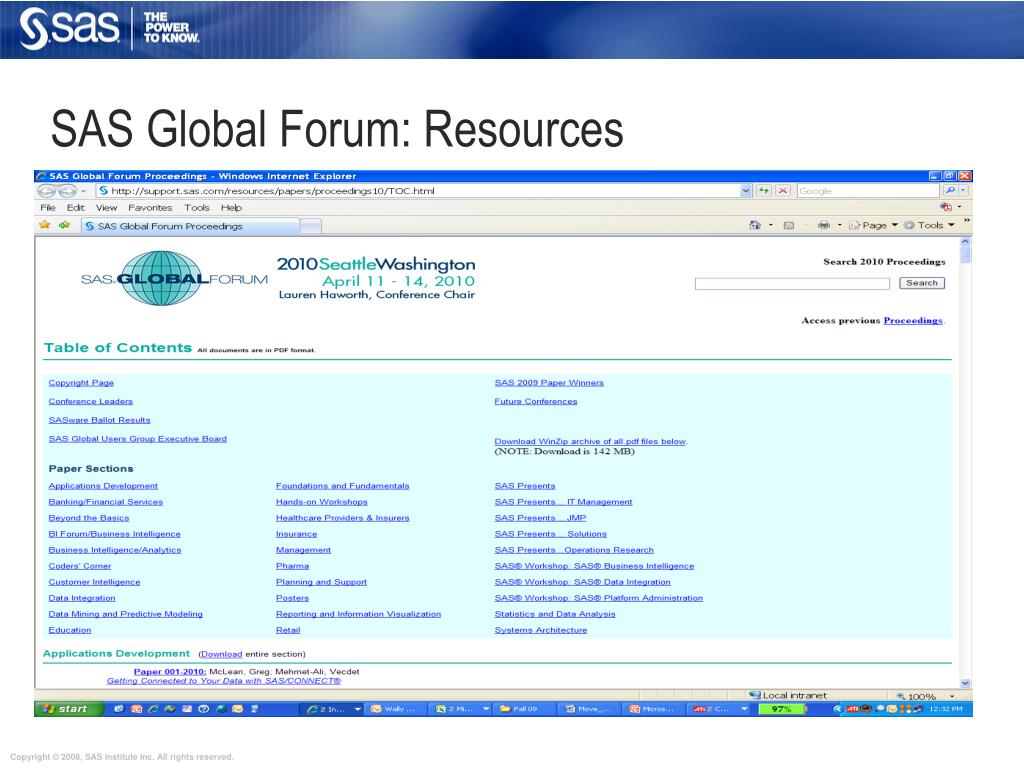This screenshot has height=768, width=1024.
Task: Open the Coders' Corner section link
Action: (x=80, y=566)
